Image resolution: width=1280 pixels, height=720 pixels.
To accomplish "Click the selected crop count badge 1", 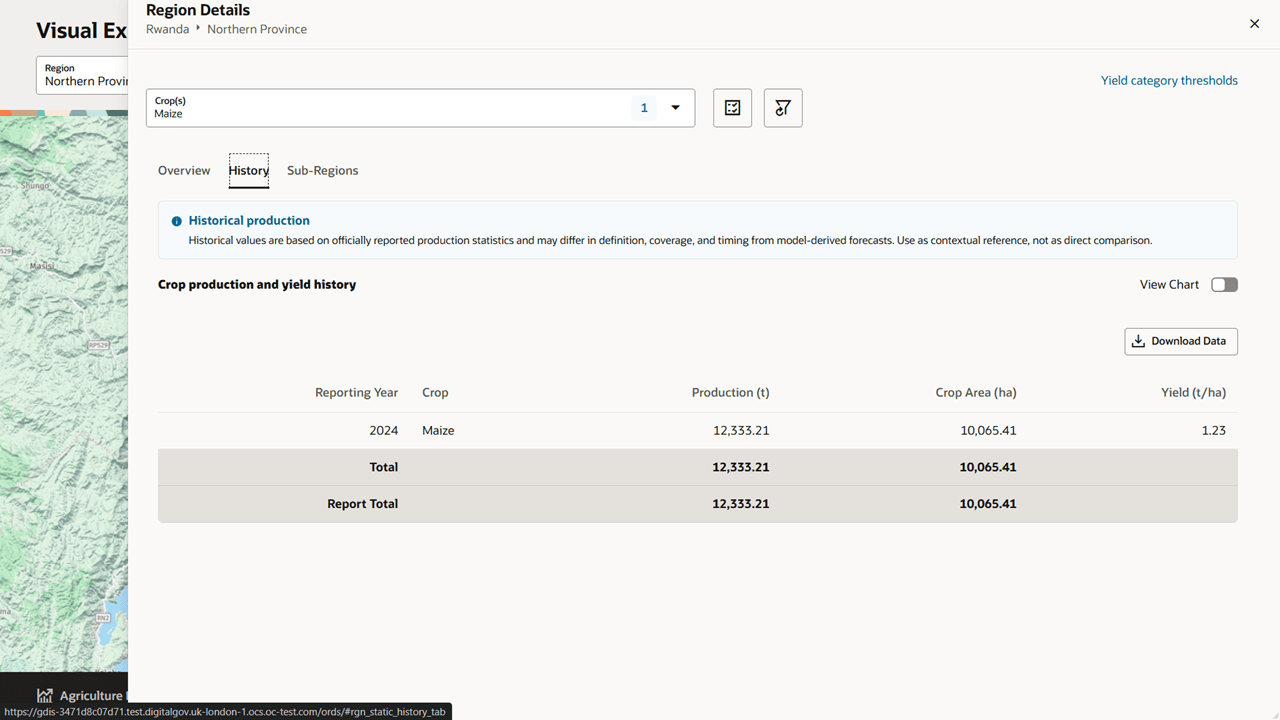I will coord(644,108).
